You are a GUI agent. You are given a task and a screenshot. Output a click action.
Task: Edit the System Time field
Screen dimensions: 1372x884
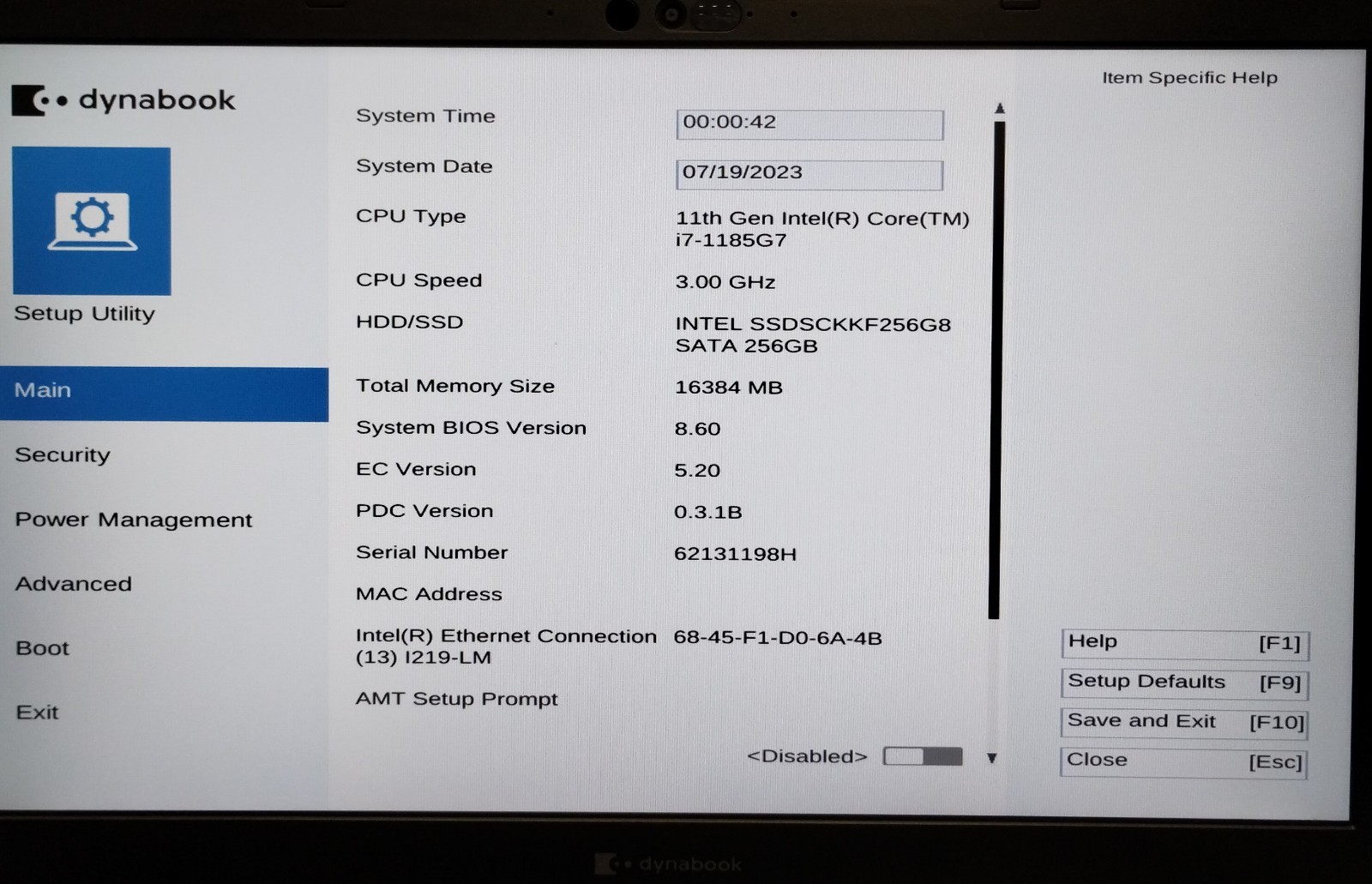(809, 124)
